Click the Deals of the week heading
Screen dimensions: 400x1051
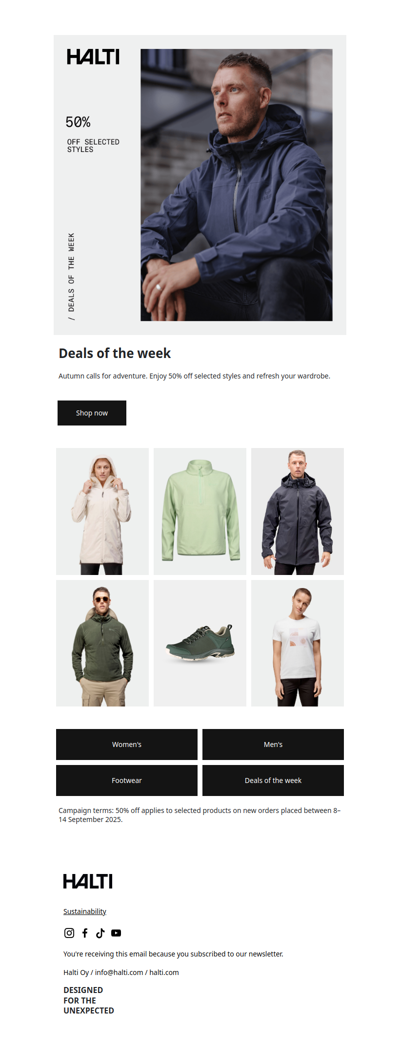115,353
